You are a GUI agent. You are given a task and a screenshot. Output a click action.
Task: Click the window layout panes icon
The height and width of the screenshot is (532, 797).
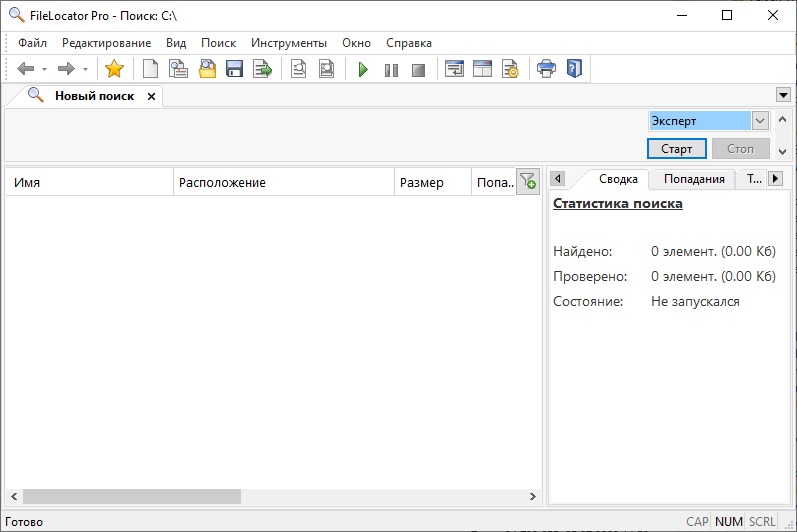[482, 69]
